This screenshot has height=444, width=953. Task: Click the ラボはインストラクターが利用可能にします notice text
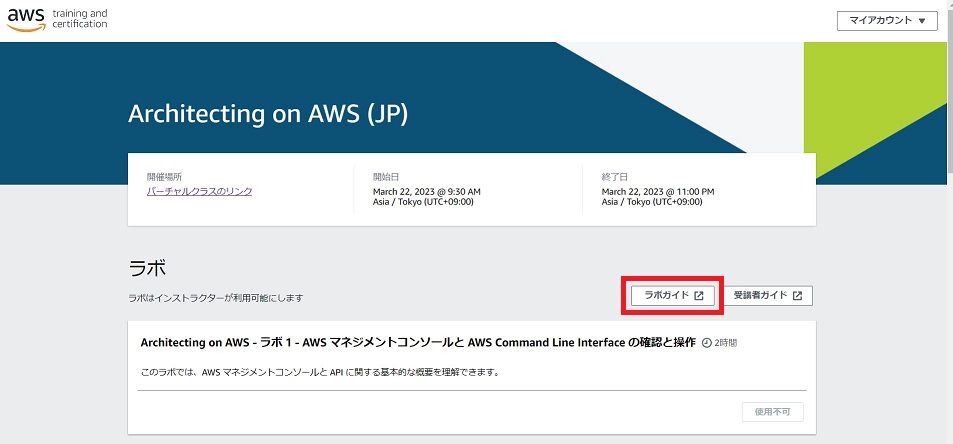[215, 298]
